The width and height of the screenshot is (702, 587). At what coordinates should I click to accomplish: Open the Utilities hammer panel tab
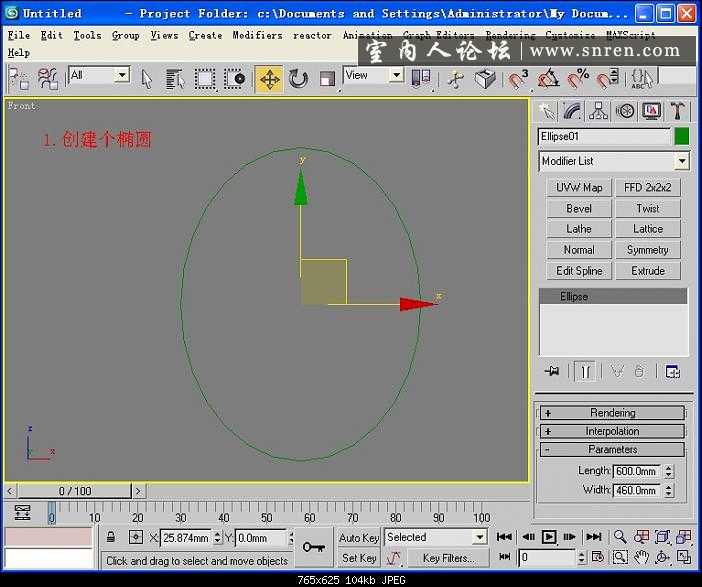click(x=678, y=111)
